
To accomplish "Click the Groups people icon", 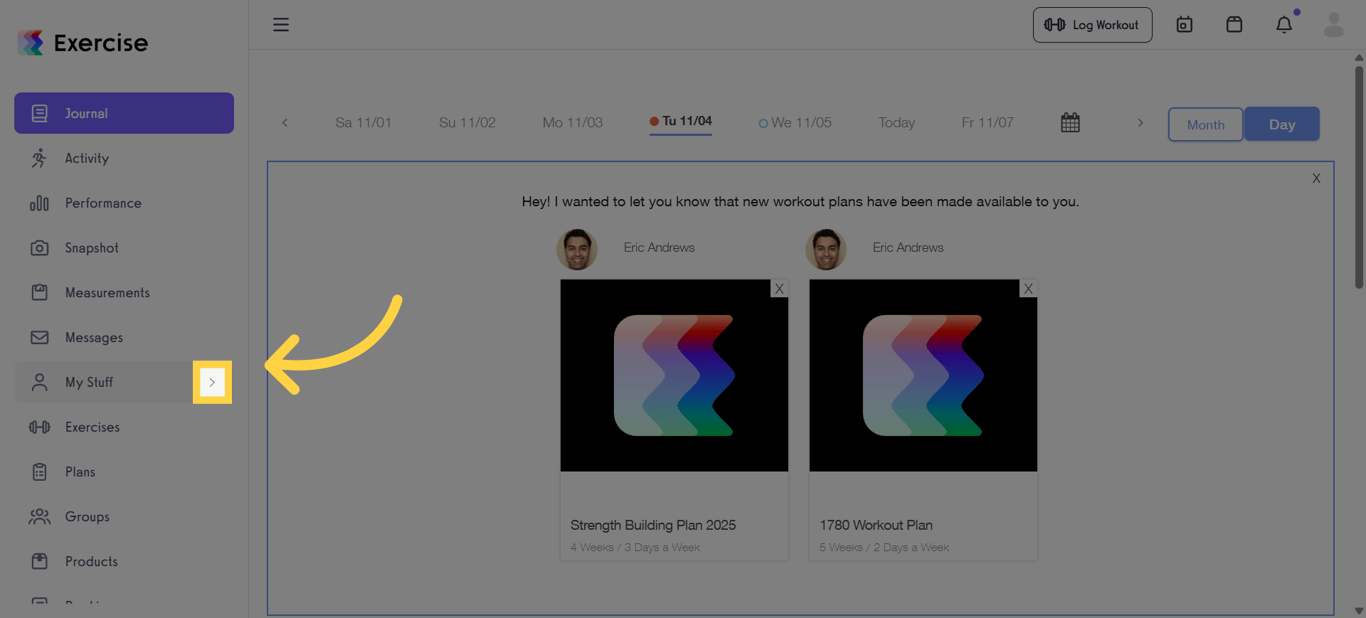I will click(39, 517).
